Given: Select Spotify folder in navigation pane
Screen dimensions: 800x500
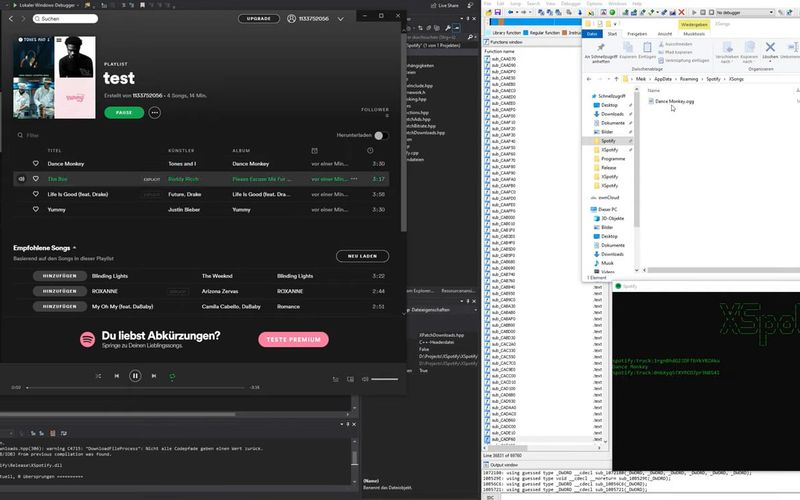Looking at the screenshot, I should 608,141.
